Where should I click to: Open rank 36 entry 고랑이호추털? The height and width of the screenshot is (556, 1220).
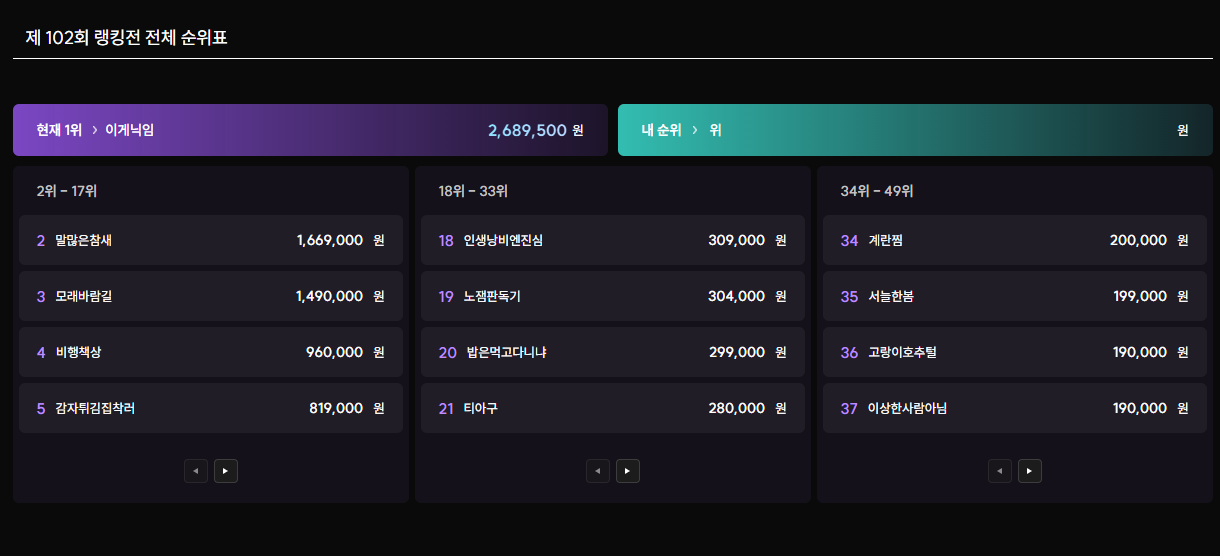tap(1015, 352)
